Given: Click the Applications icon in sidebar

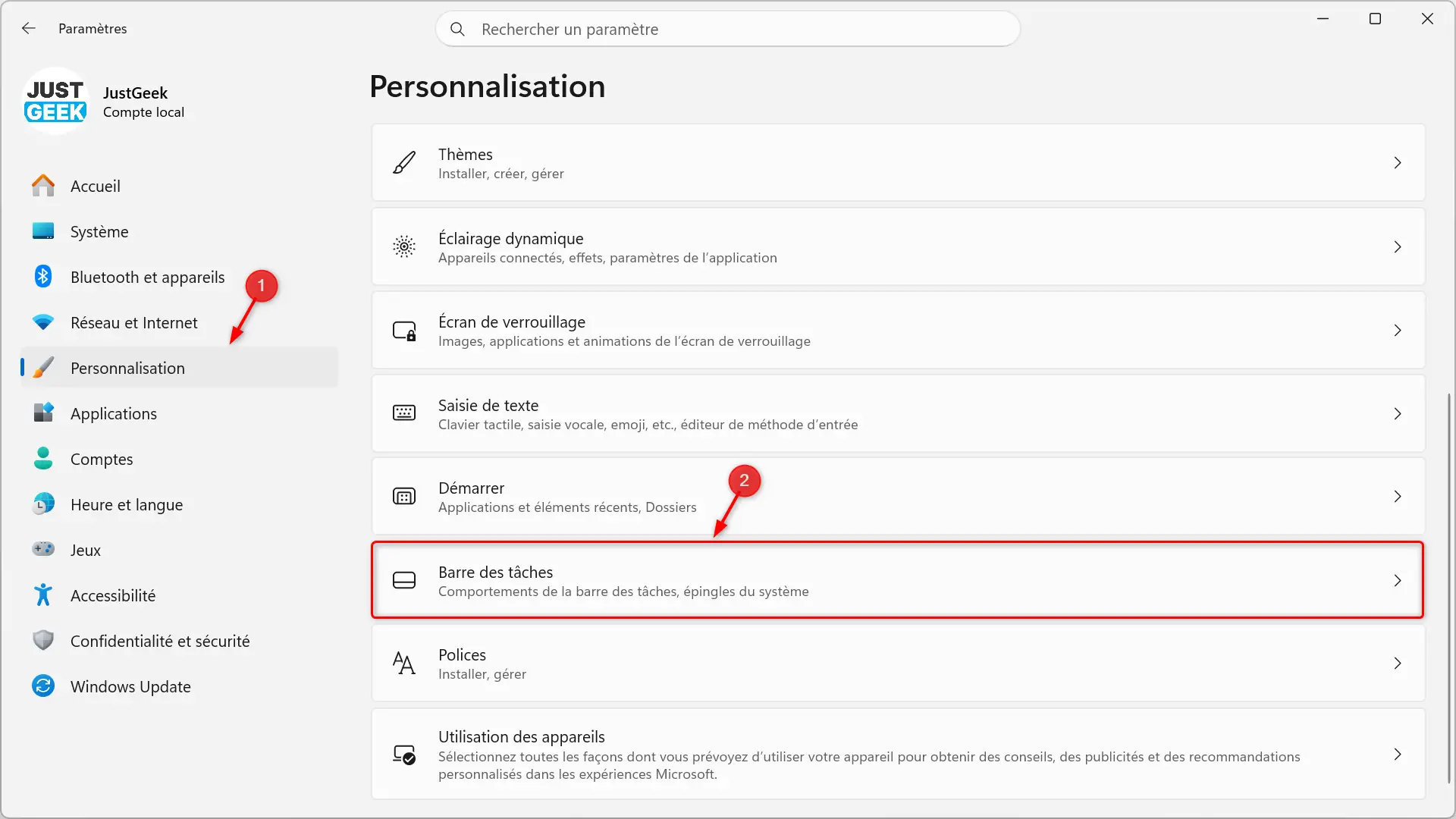Looking at the screenshot, I should 43,413.
